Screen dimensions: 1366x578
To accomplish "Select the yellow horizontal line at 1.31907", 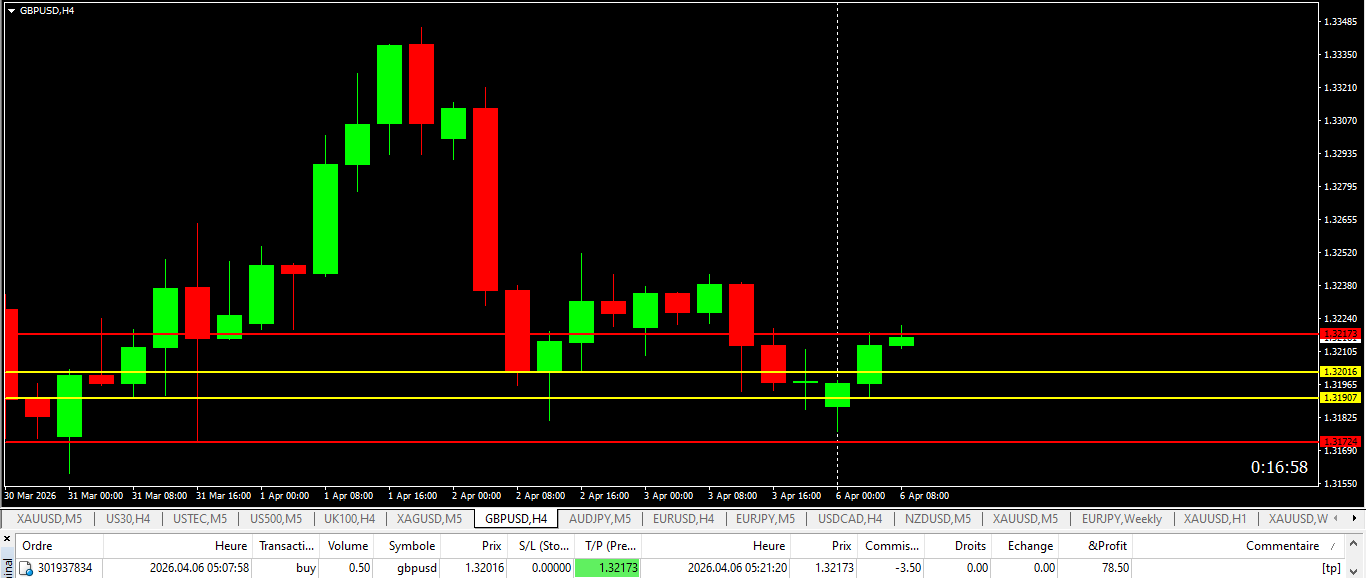I will pyautogui.click(x=660, y=398).
